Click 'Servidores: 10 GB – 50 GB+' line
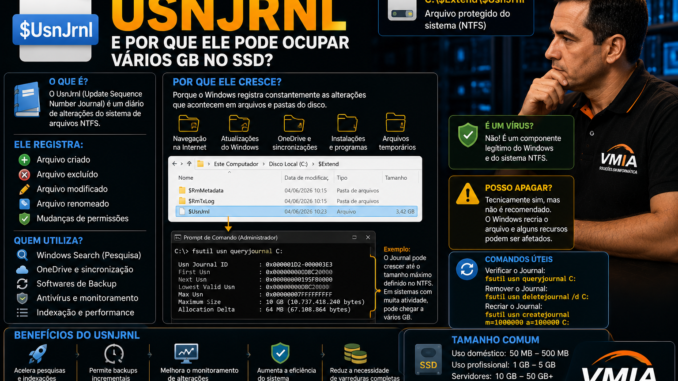Image resolution: width=678 pixels, height=381 pixels. [x=502, y=376]
